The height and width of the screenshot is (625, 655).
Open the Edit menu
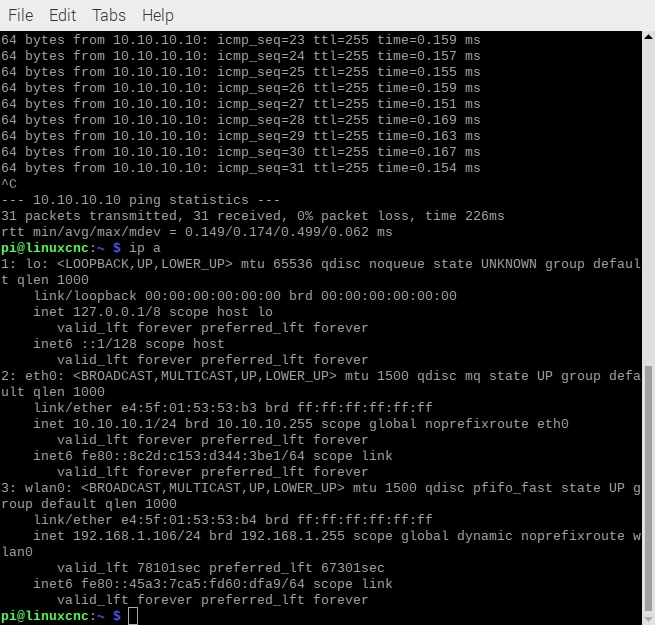click(x=63, y=15)
